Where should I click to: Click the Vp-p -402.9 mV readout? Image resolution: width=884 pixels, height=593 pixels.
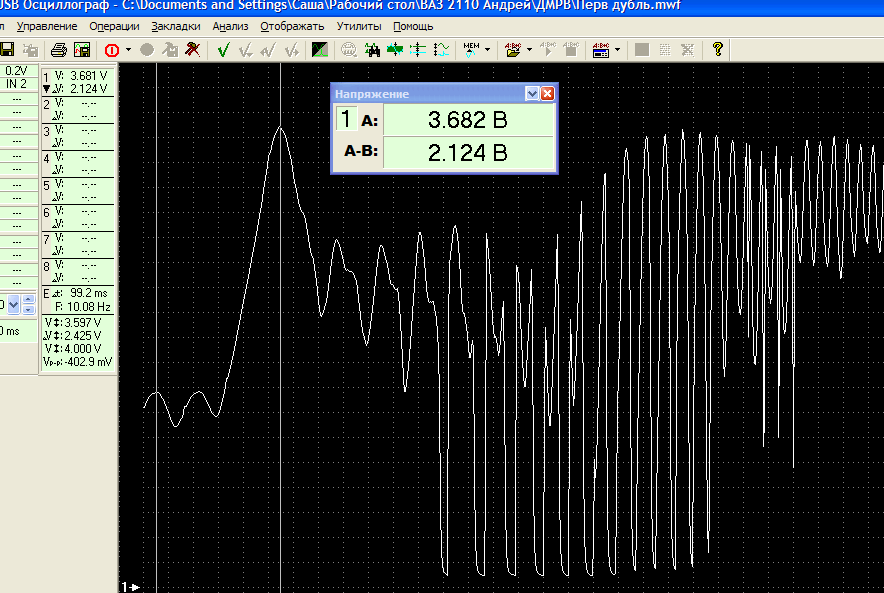78,362
